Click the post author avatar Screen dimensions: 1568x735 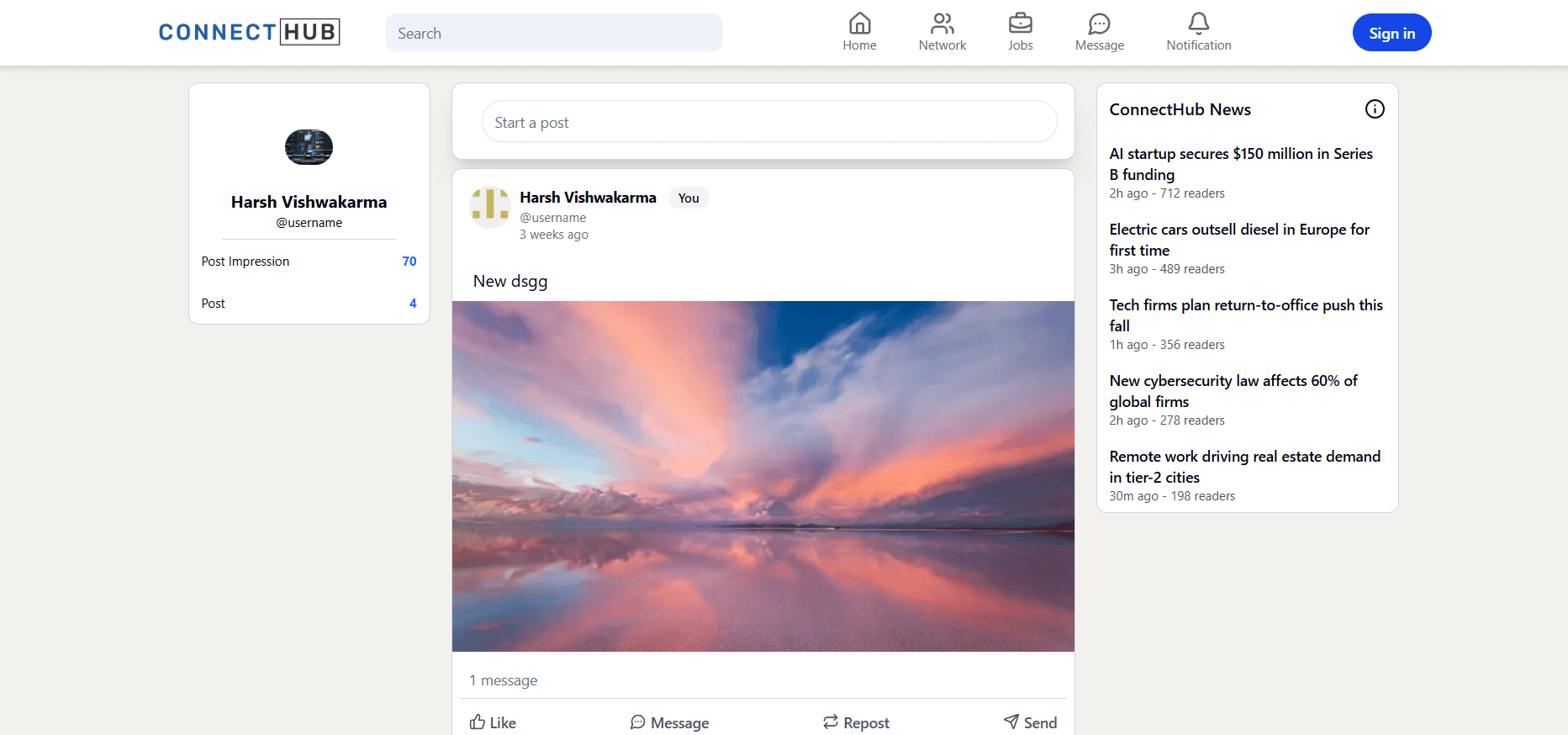click(x=489, y=207)
